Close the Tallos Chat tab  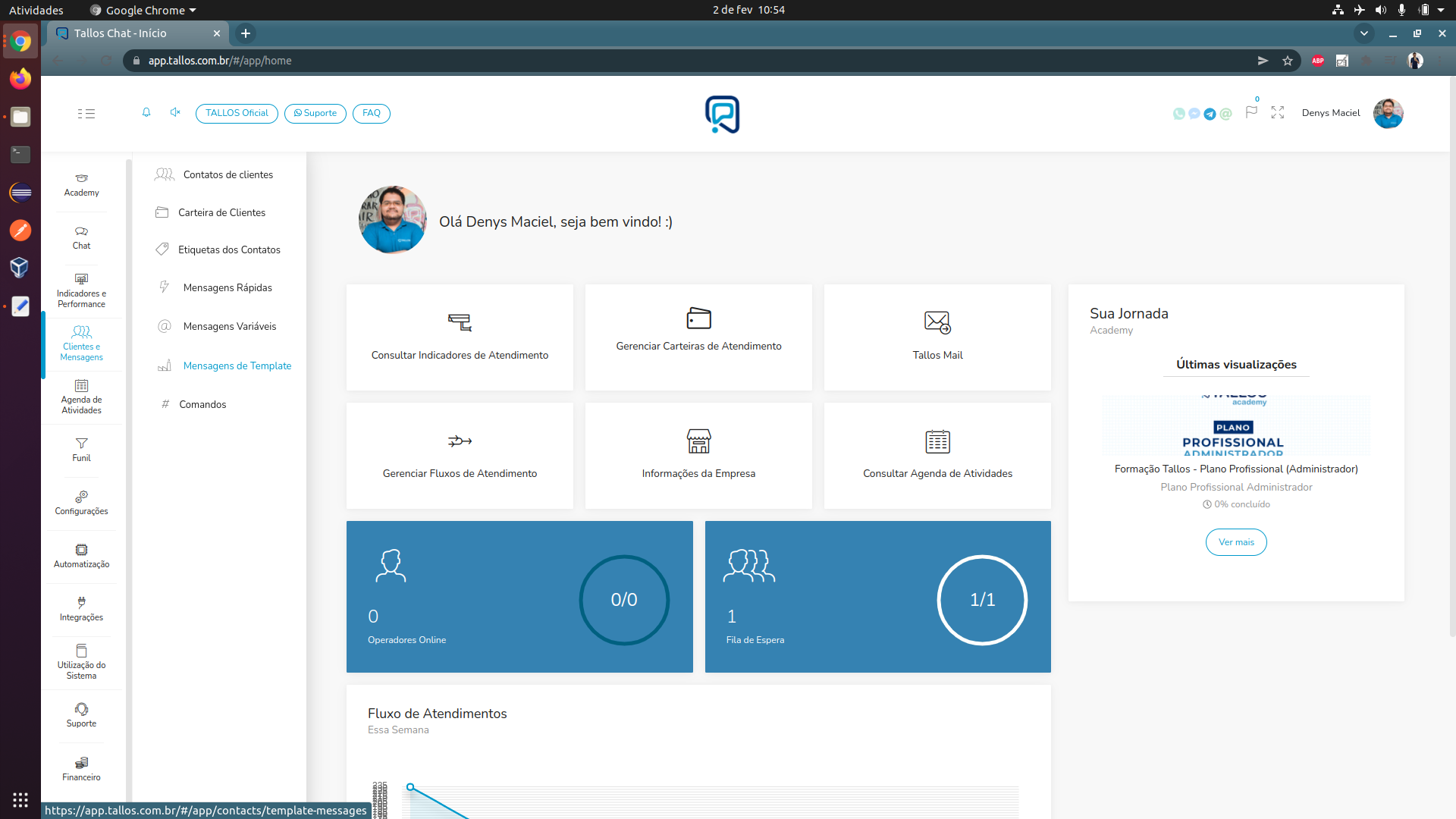pos(217,33)
